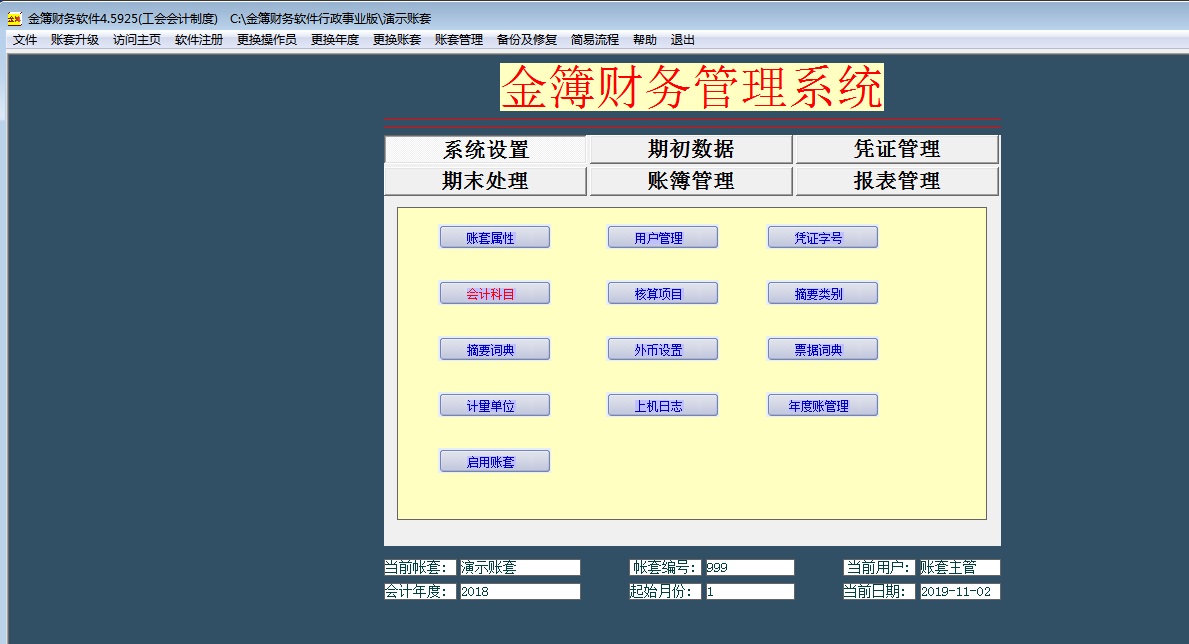Open the 备份及修复 menu

[x=527, y=40]
